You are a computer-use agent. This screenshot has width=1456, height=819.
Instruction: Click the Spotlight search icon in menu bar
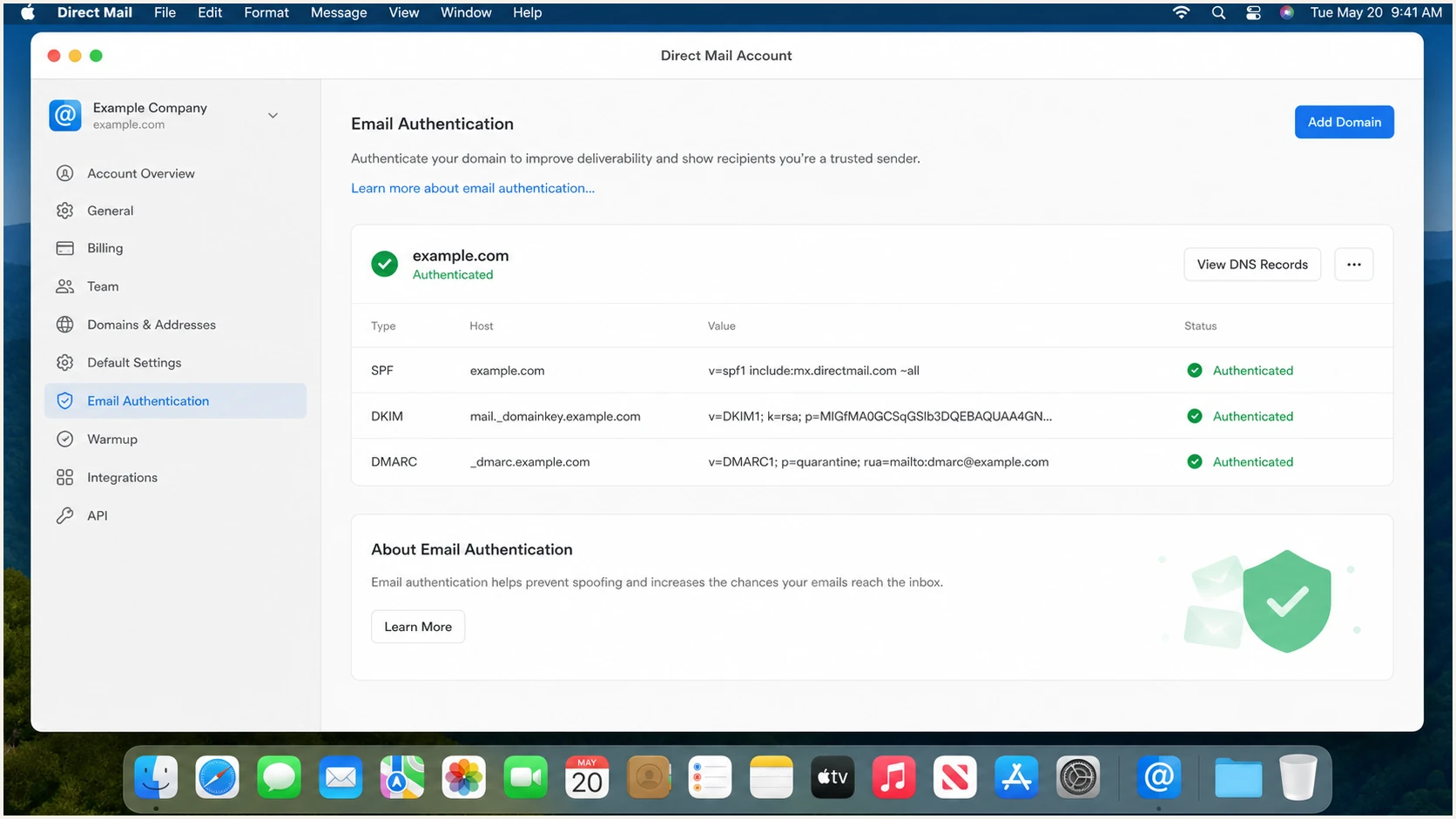click(x=1218, y=12)
